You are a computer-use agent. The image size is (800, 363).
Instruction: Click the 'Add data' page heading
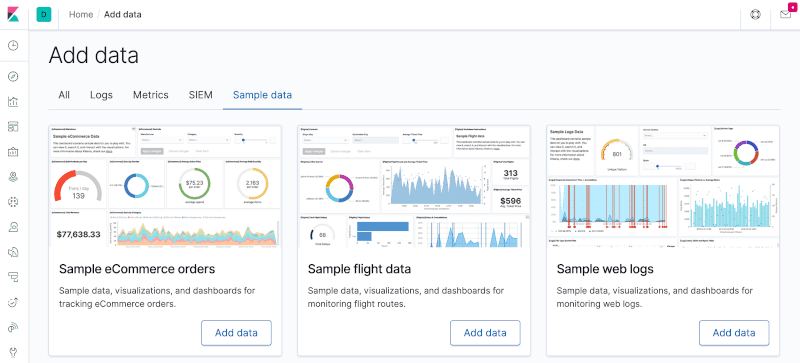[x=94, y=56]
